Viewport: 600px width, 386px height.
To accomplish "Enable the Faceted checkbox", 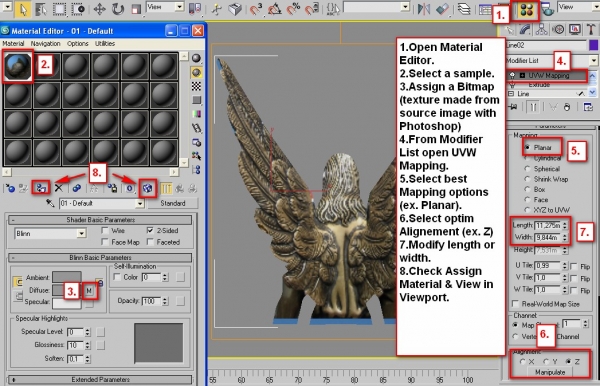I will click(150, 242).
